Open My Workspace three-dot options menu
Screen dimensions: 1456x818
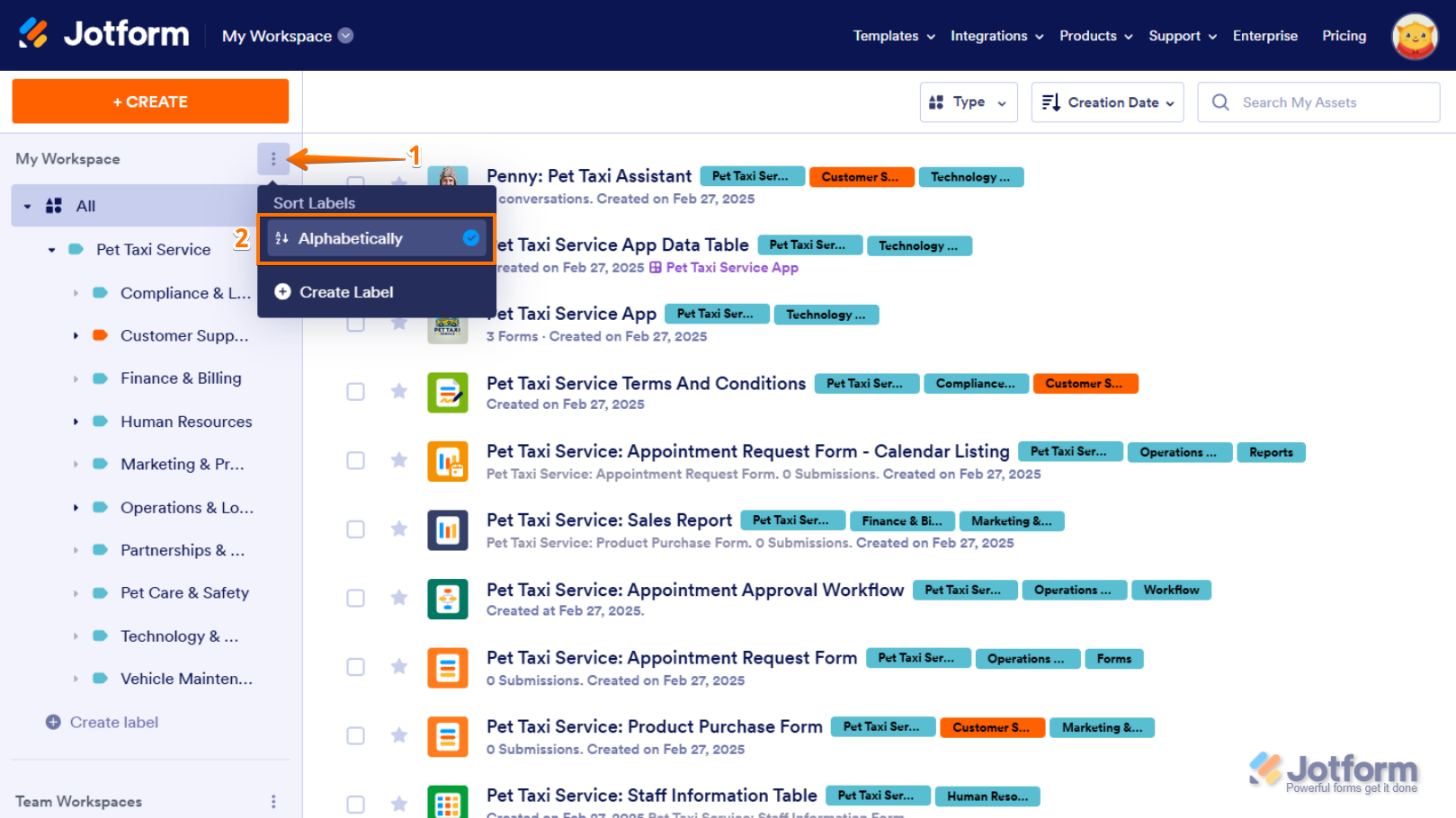pos(273,159)
